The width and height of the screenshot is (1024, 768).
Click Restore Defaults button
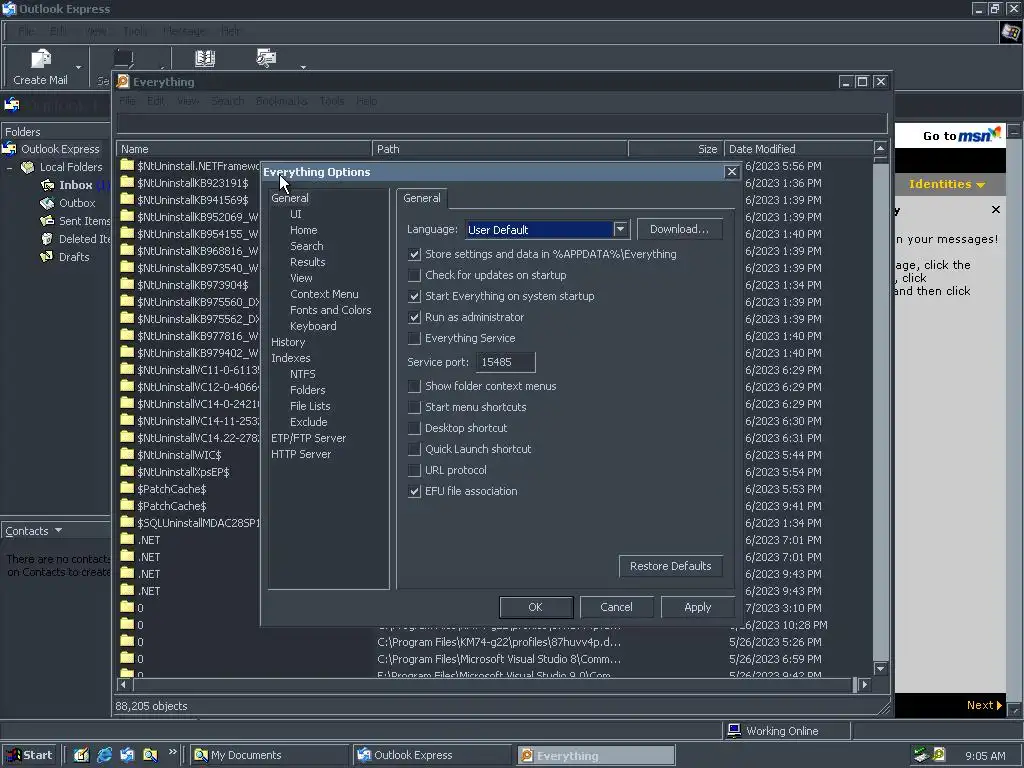pos(671,566)
